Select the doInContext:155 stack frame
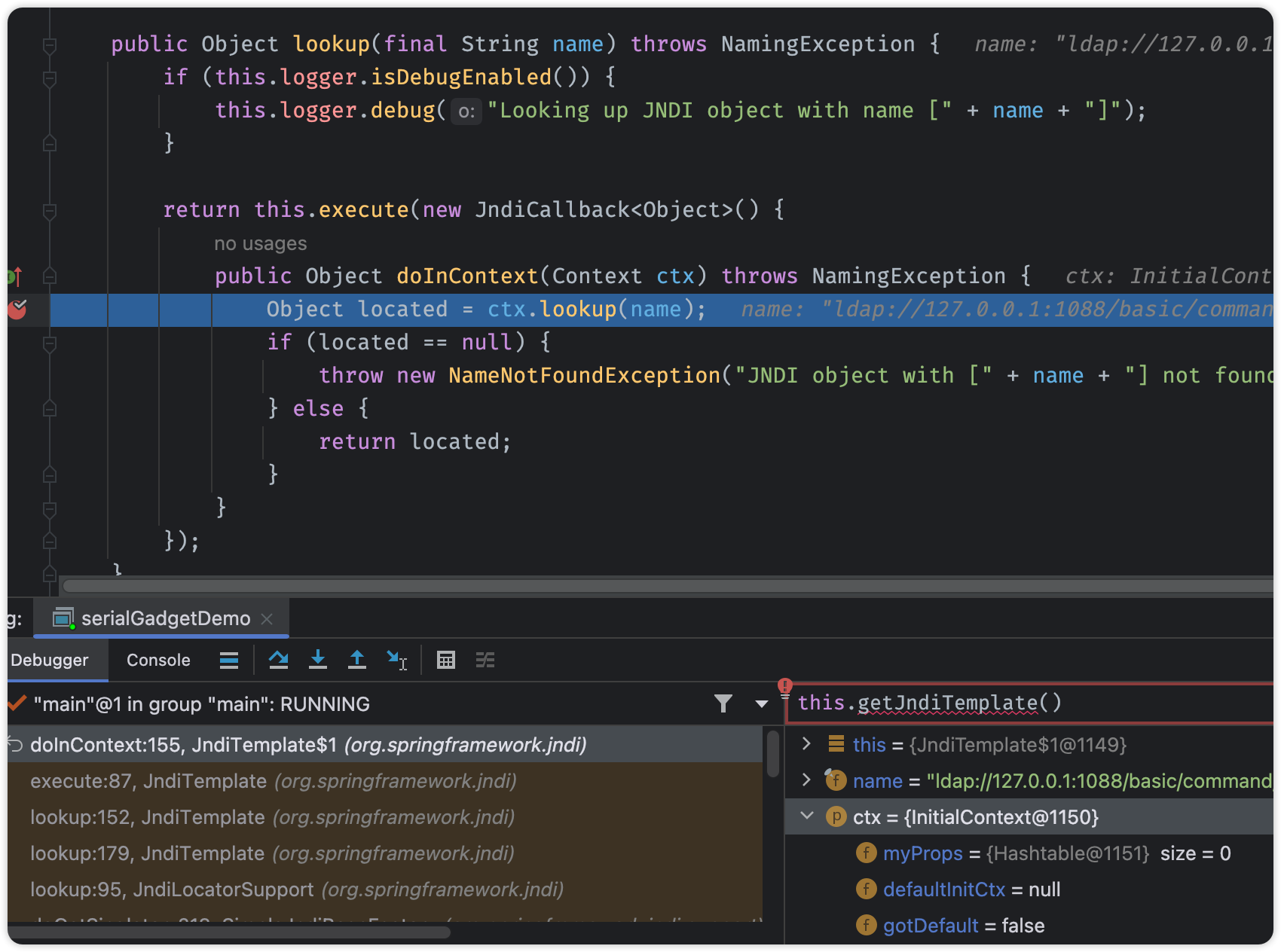This screenshot has width=1281, height=952. tap(384, 745)
